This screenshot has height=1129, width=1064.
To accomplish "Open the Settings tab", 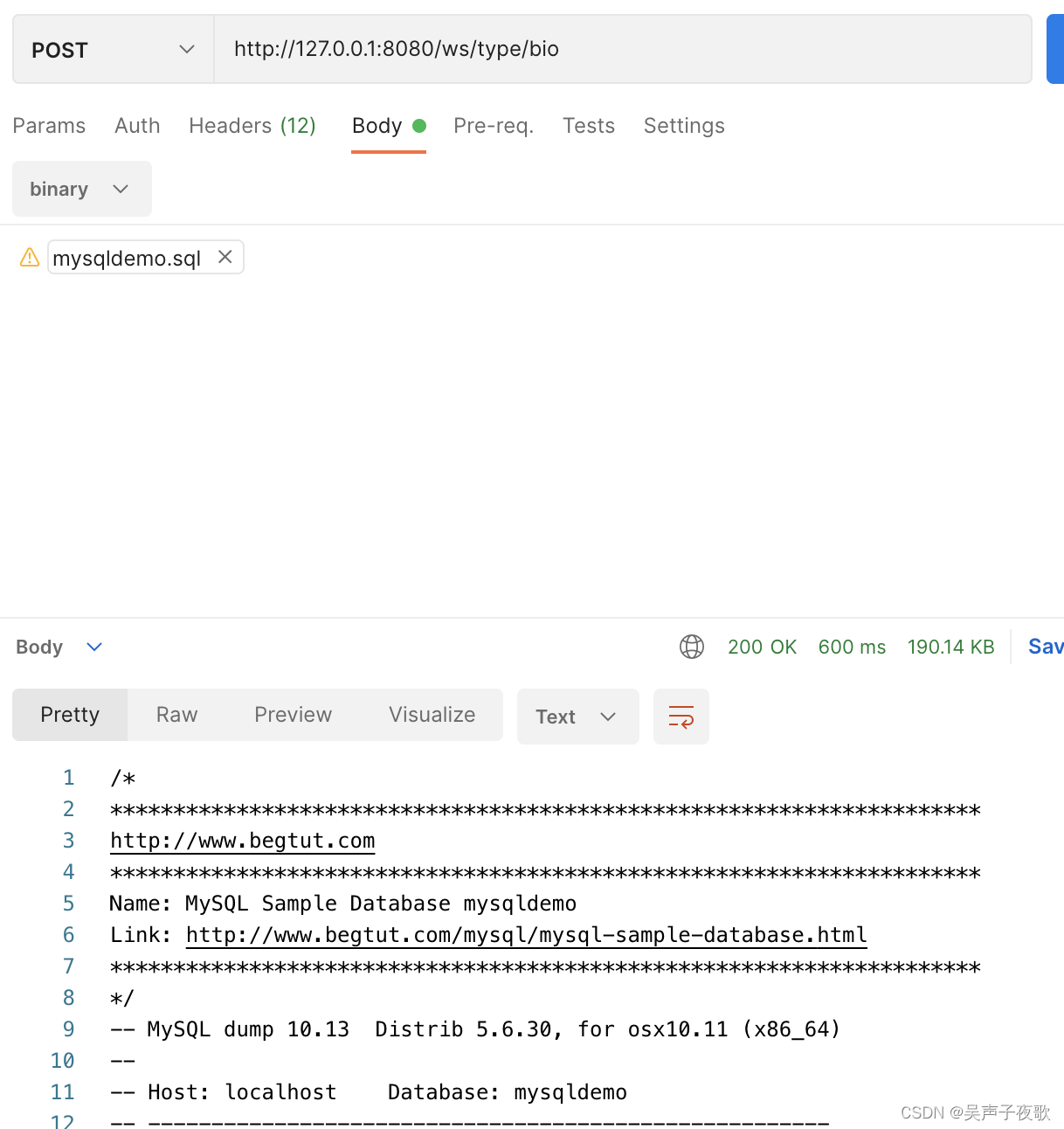I will [684, 126].
